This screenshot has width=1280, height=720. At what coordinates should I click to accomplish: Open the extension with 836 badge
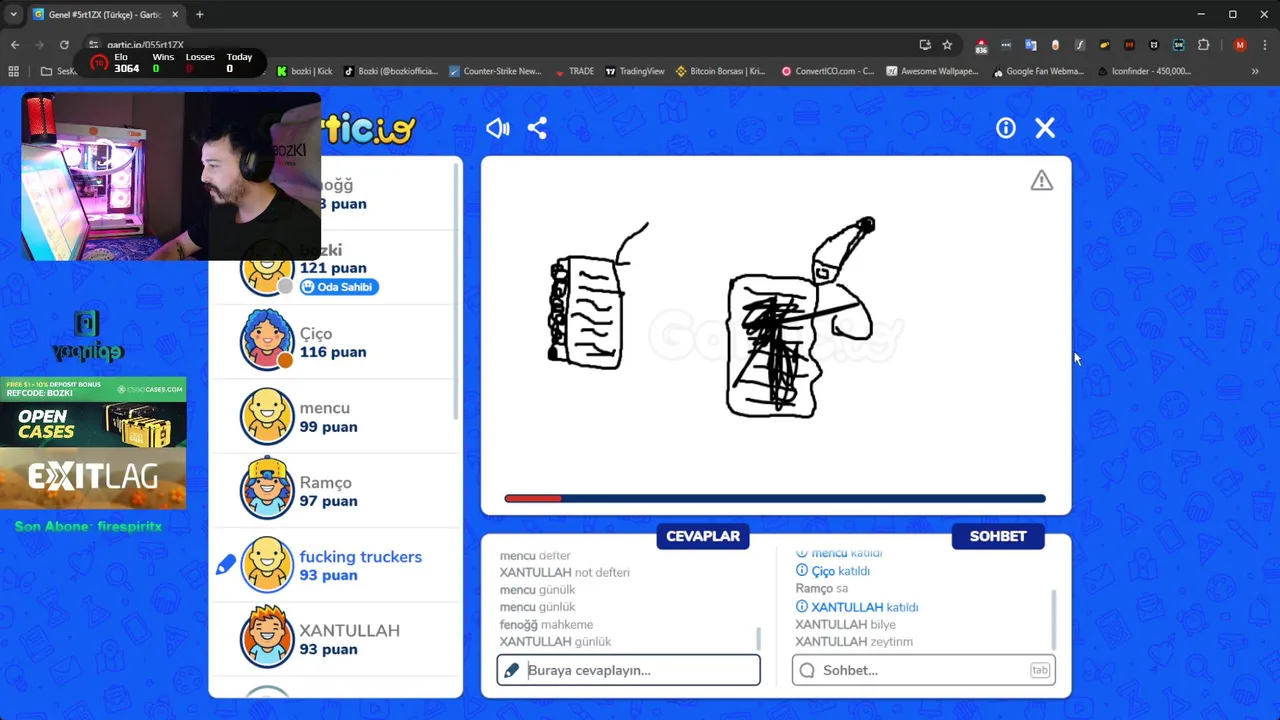pyautogui.click(x=981, y=46)
